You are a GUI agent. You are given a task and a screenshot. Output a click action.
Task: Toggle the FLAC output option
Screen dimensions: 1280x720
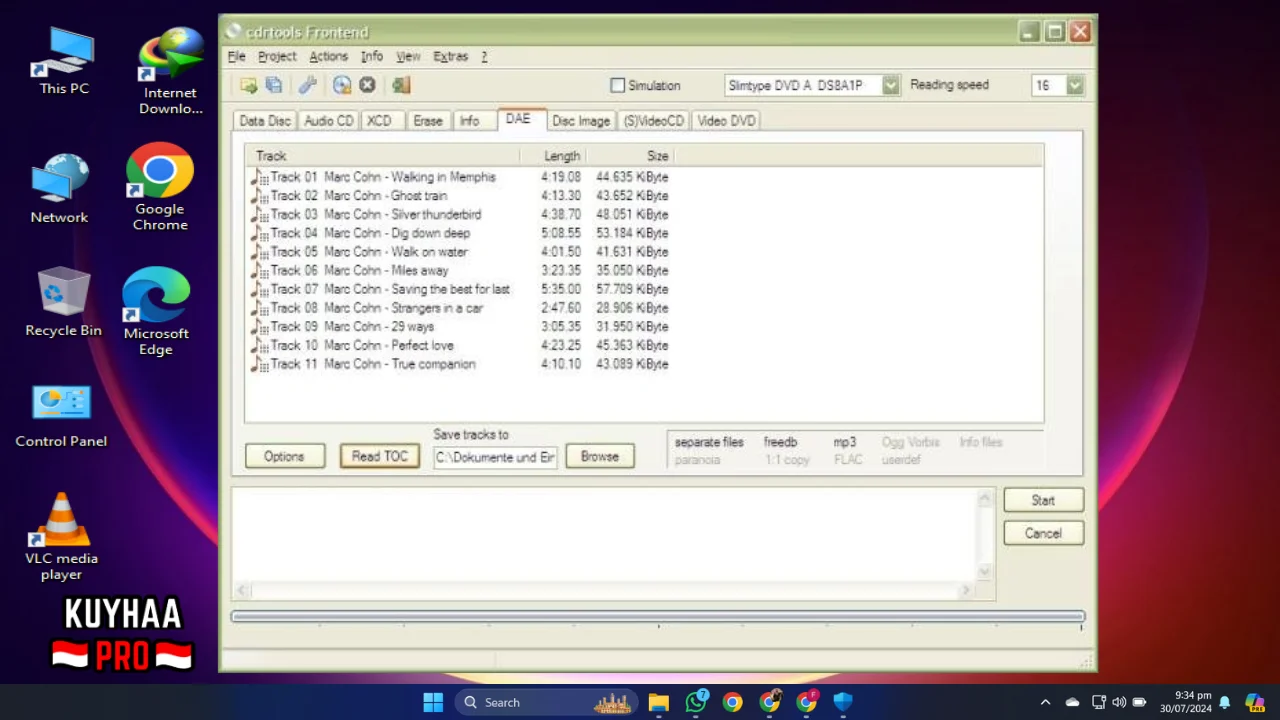848,460
